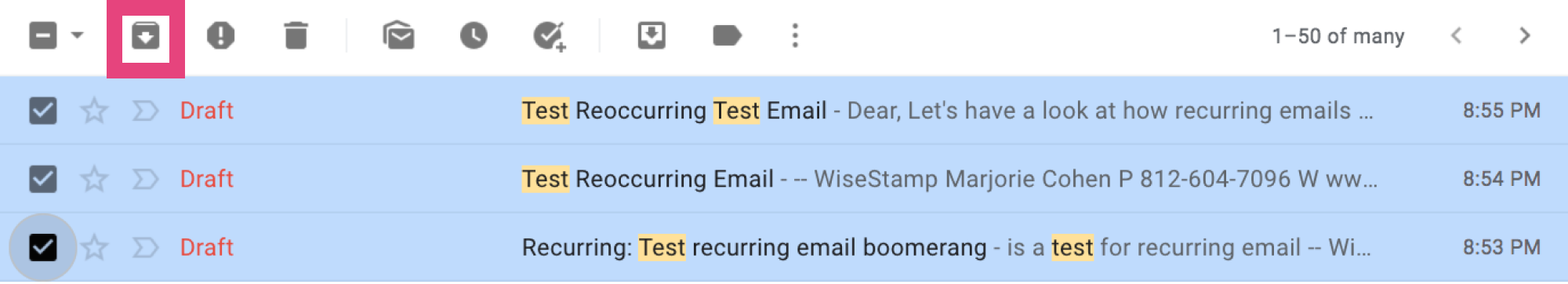Expand the select-all dropdown arrow
Image resolution: width=1568 pixels, height=284 pixels.
point(77,35)
